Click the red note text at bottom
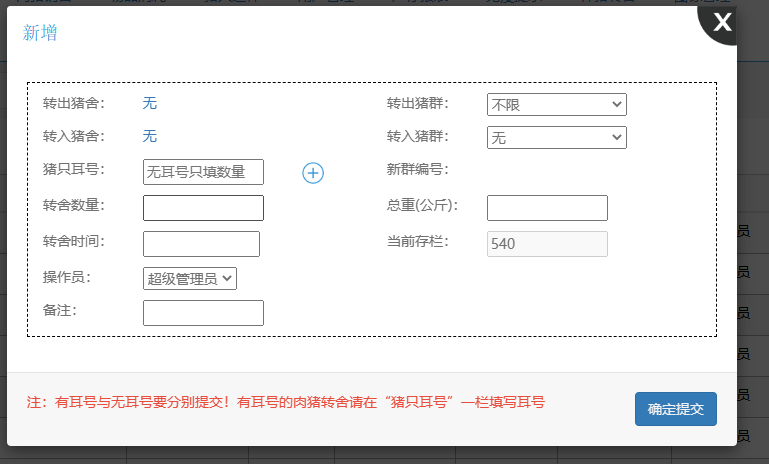This screenshot has width=769, height=464. point(285,403)
